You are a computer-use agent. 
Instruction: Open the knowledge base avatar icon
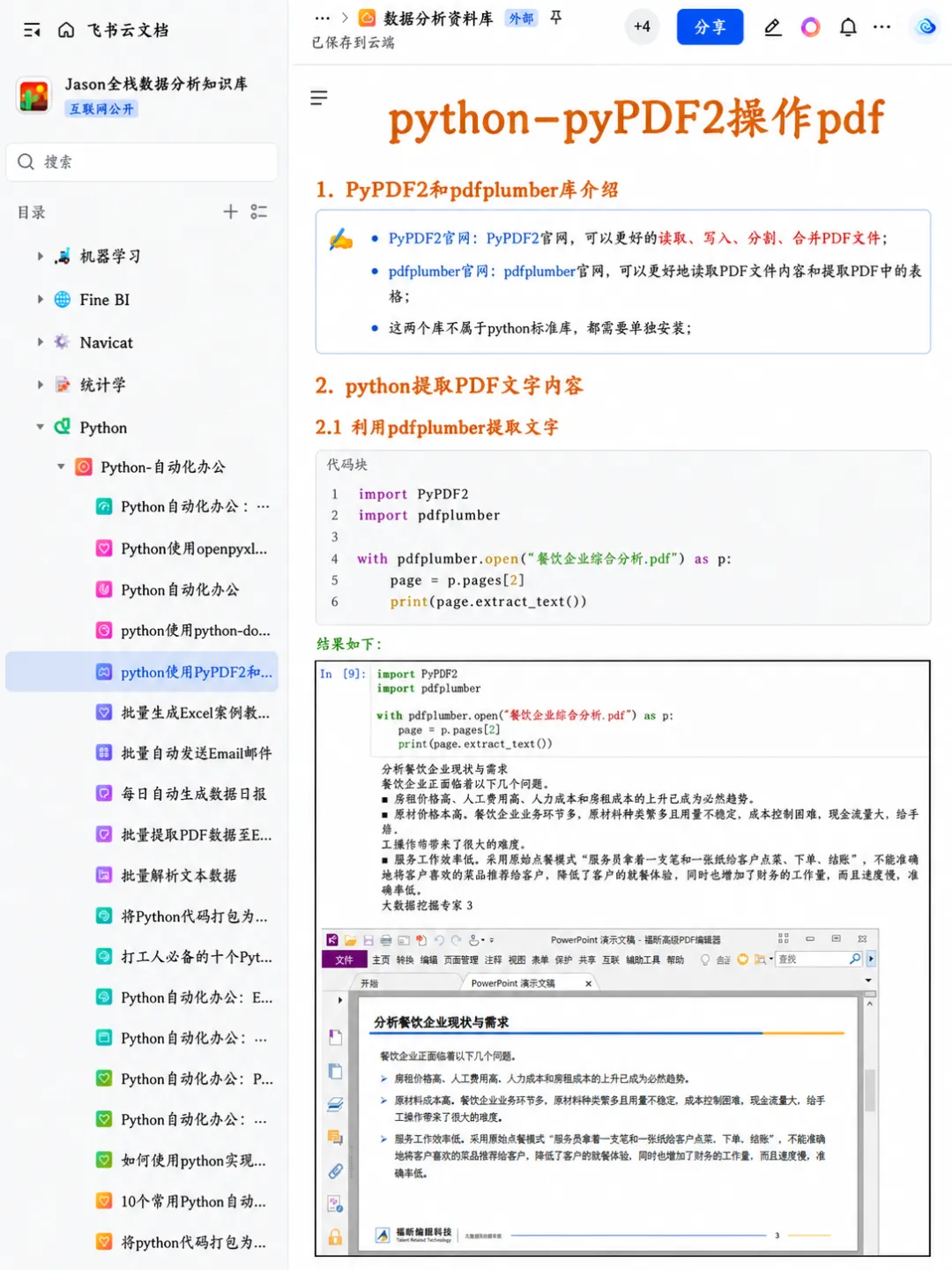[34, 95]
